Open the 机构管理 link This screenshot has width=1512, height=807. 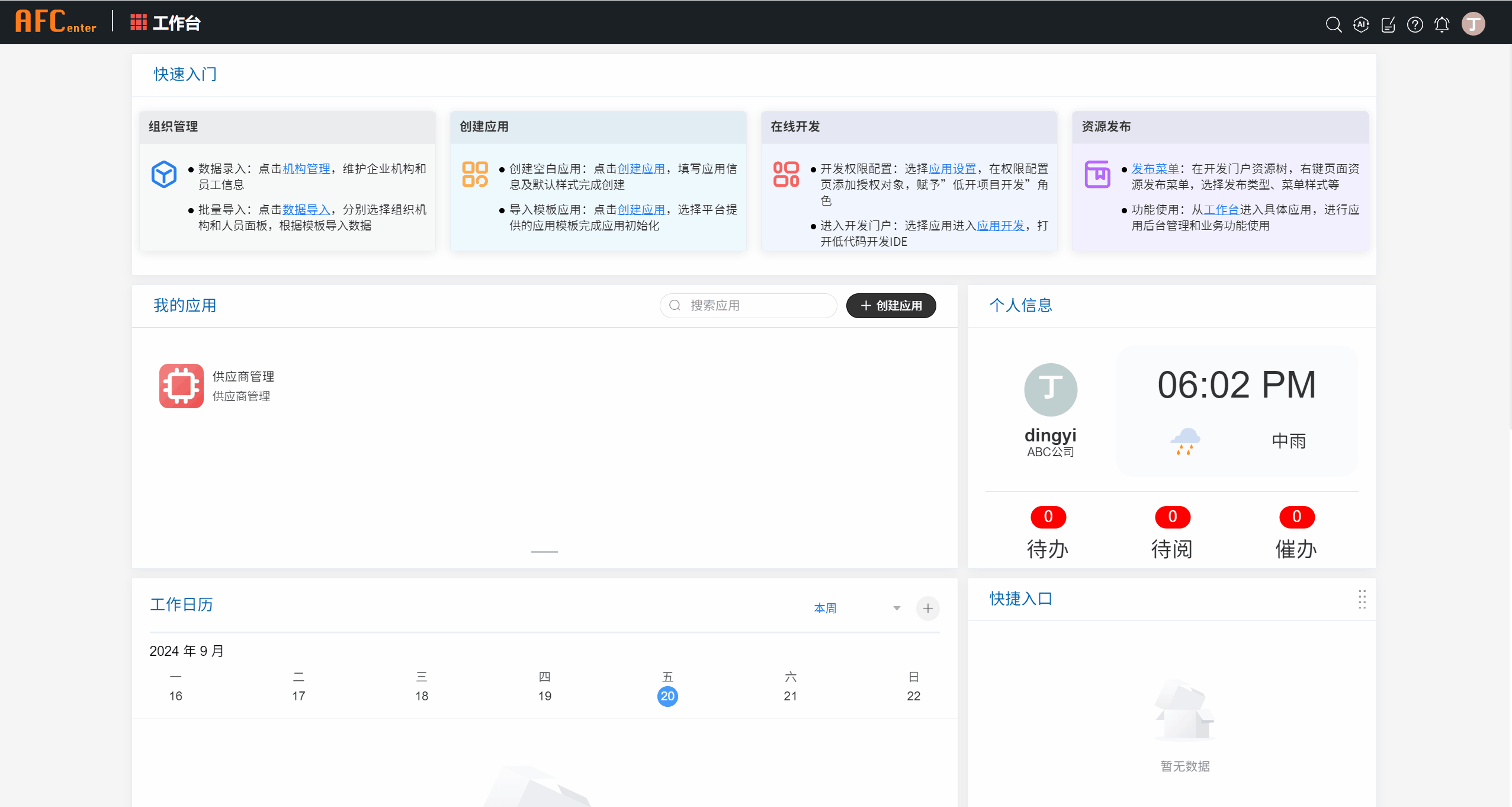click(x=306, y=169)
